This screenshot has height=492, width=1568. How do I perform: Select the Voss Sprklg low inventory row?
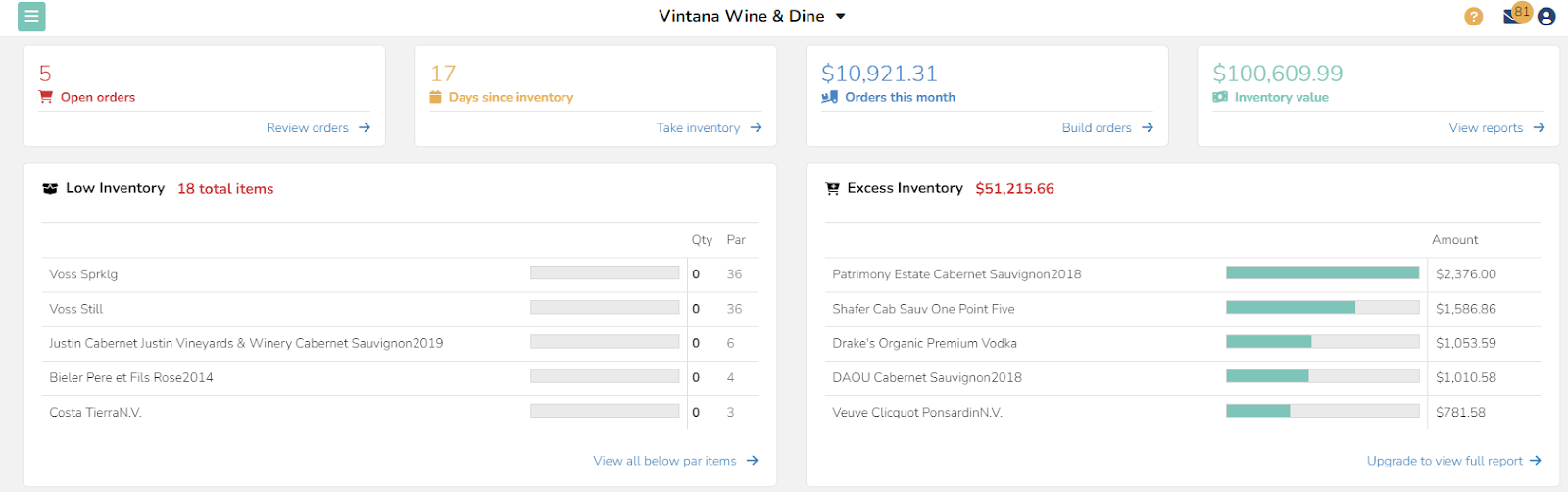[x=84, y=274]
